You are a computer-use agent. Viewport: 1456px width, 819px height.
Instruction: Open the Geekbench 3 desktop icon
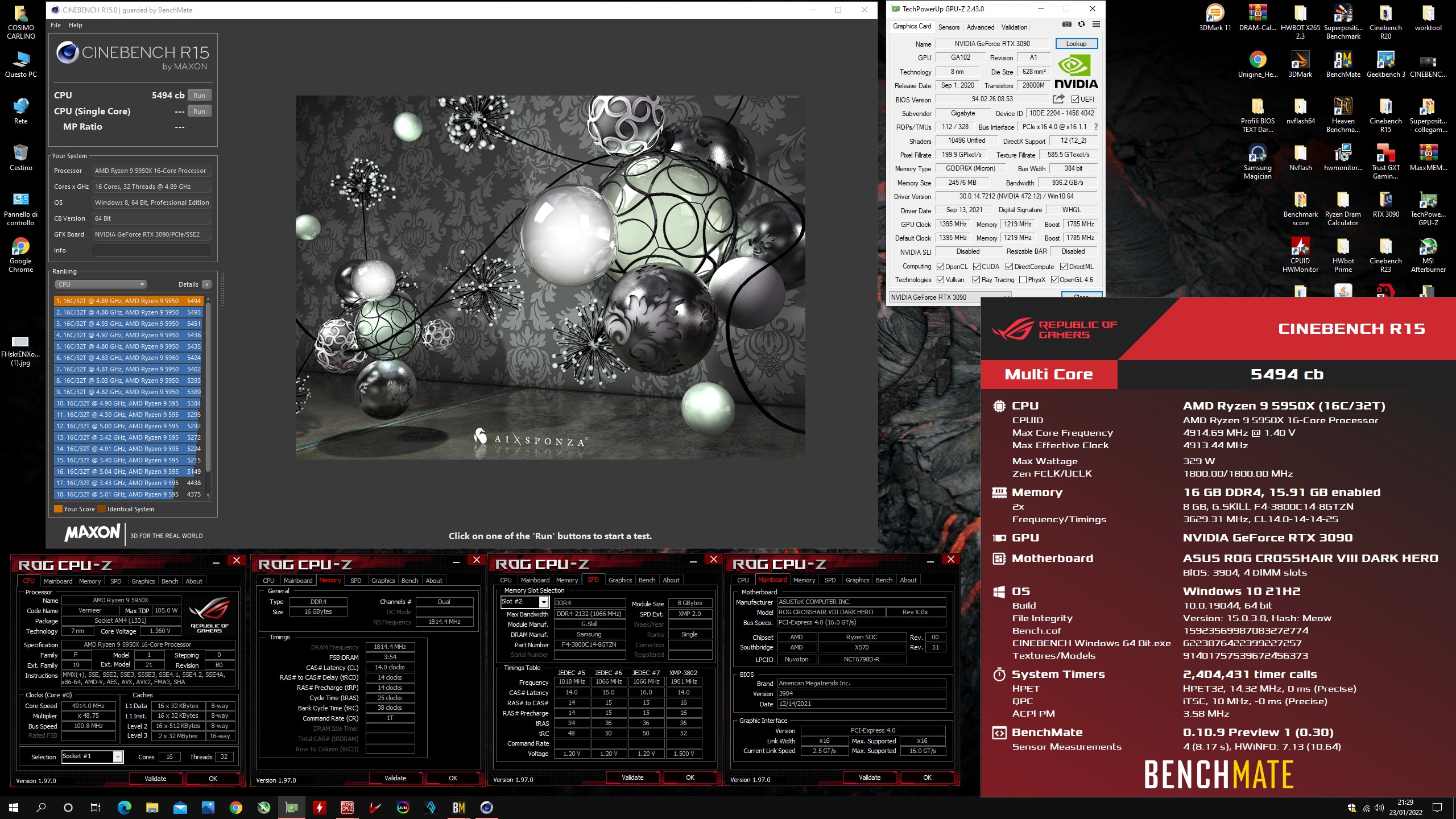click(x=1385, y=65)
